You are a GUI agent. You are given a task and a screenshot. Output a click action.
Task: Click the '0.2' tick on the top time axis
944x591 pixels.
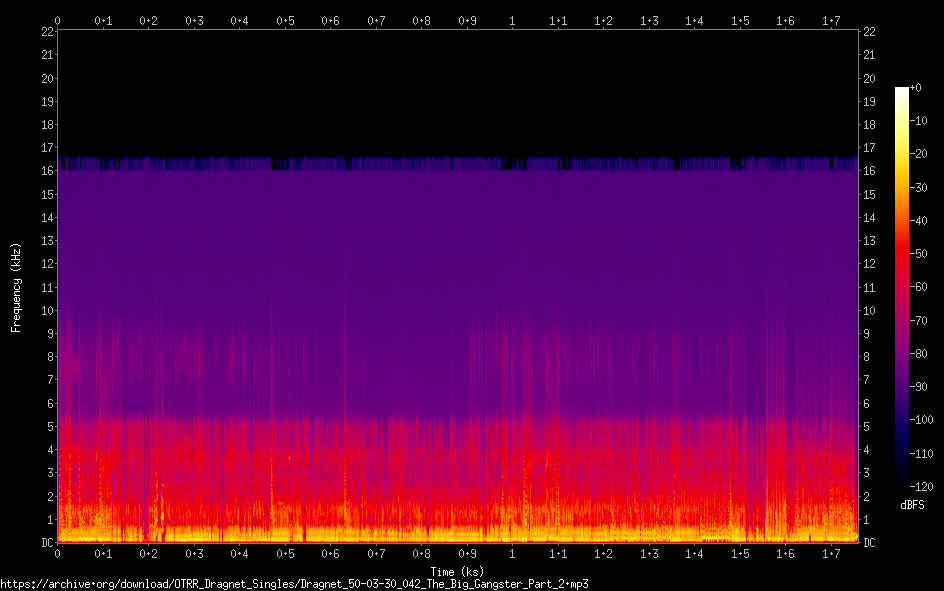[148, 20]
